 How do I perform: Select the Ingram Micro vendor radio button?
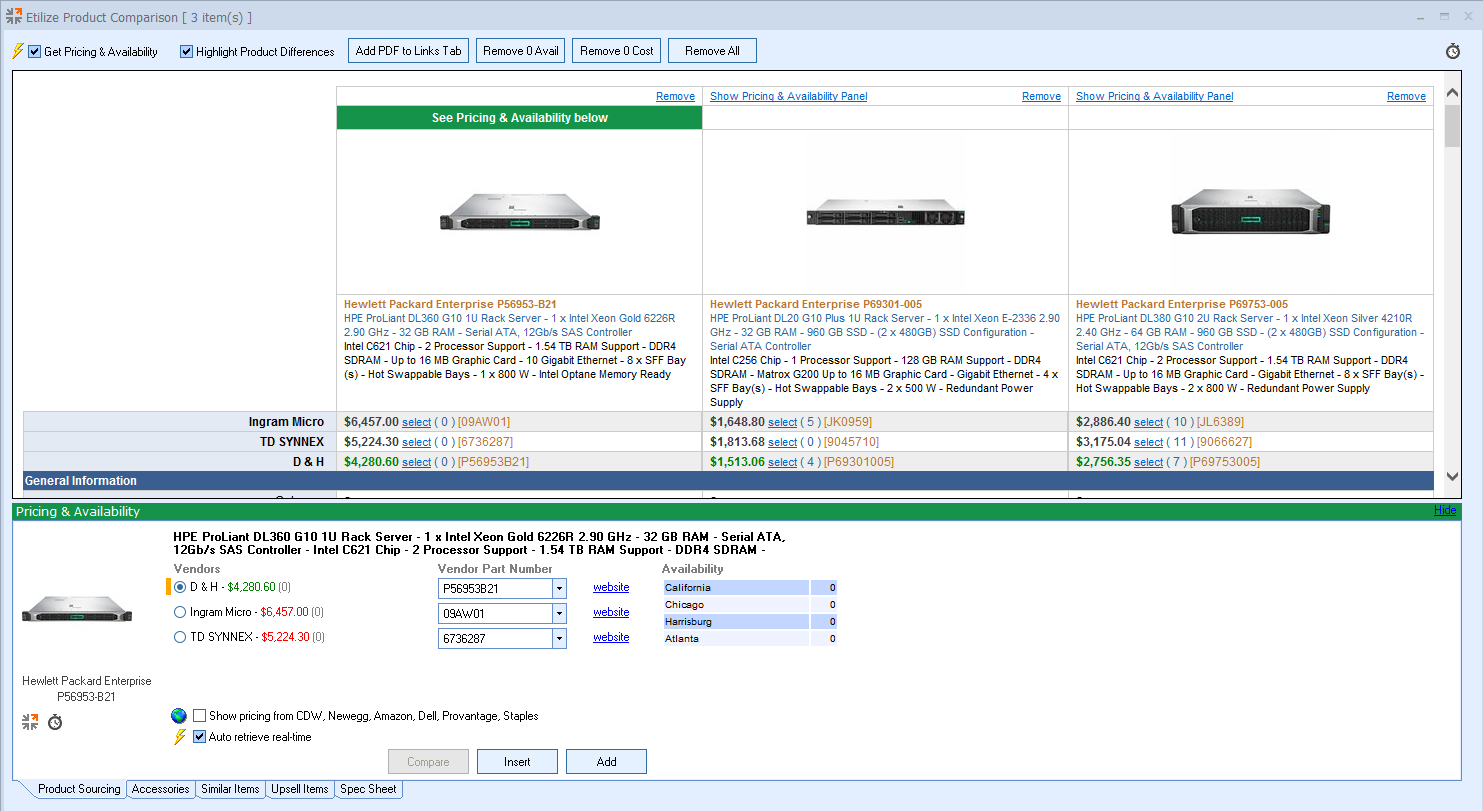(x=180, y=612)
